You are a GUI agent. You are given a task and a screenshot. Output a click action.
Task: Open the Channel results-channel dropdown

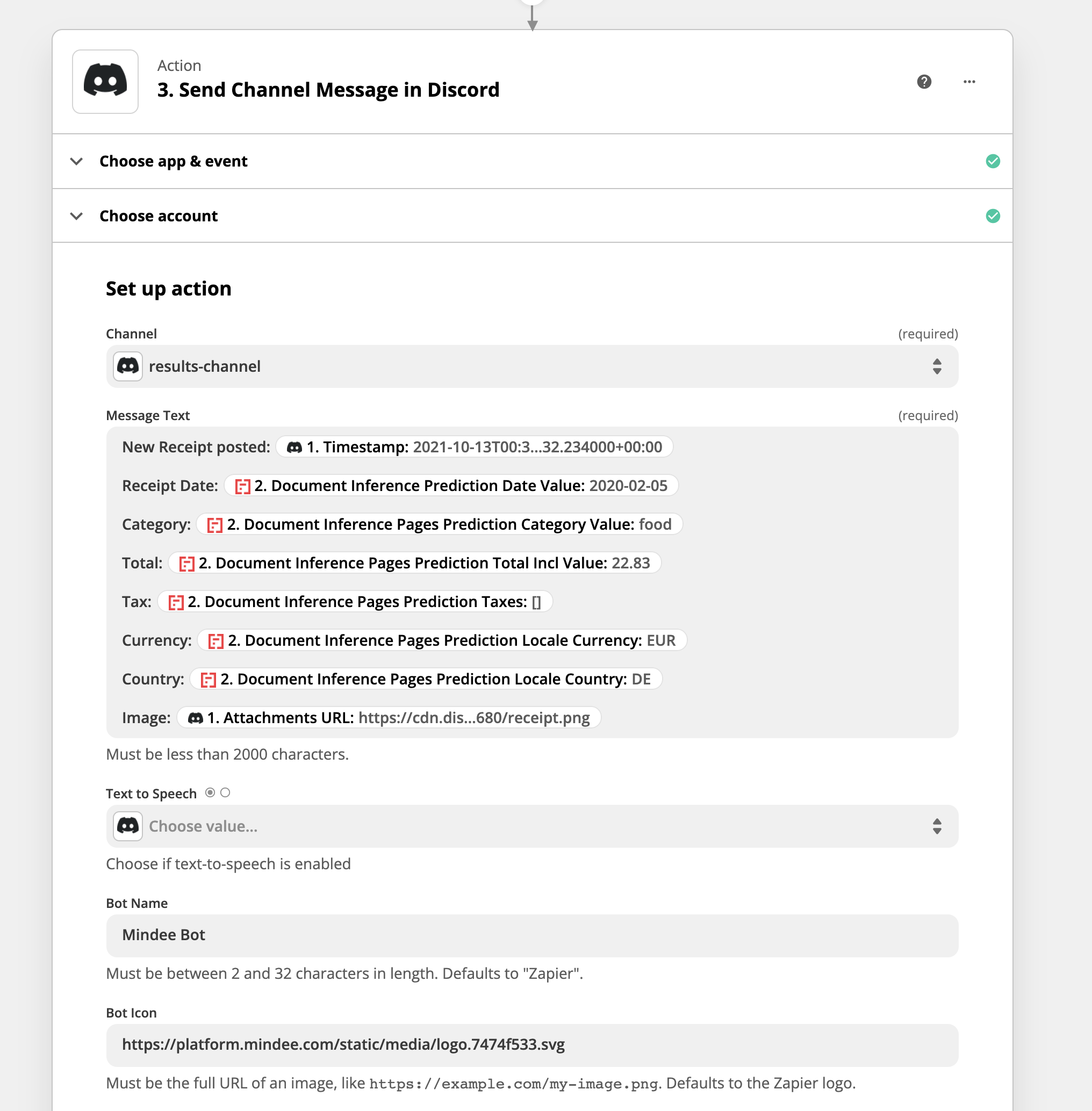tap(531, 366)
